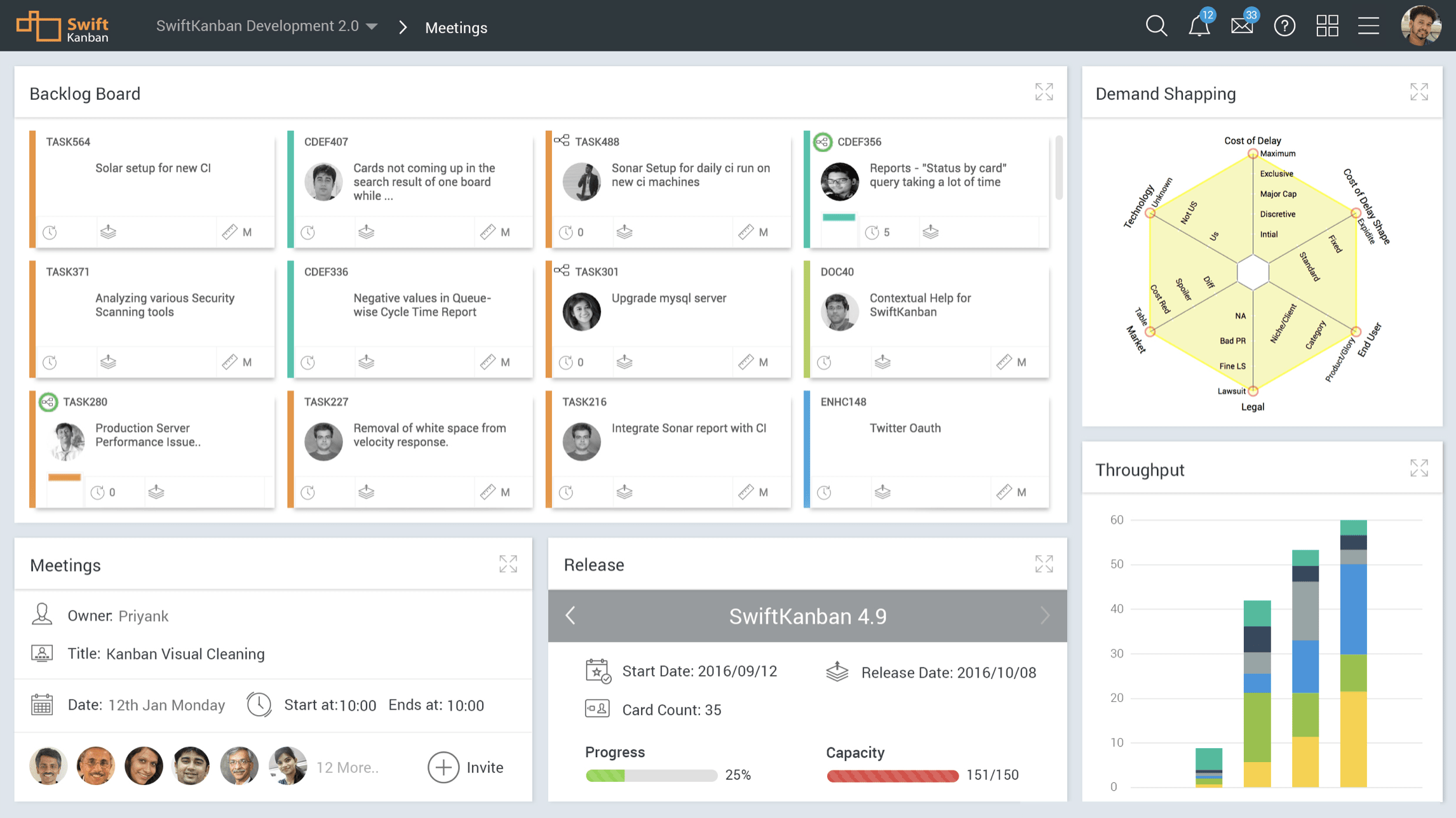Expand the Backlog Board panel fullscreen
This screenshot has height=818, width=1456.
pyautogui.click(x=1044, y=92)
